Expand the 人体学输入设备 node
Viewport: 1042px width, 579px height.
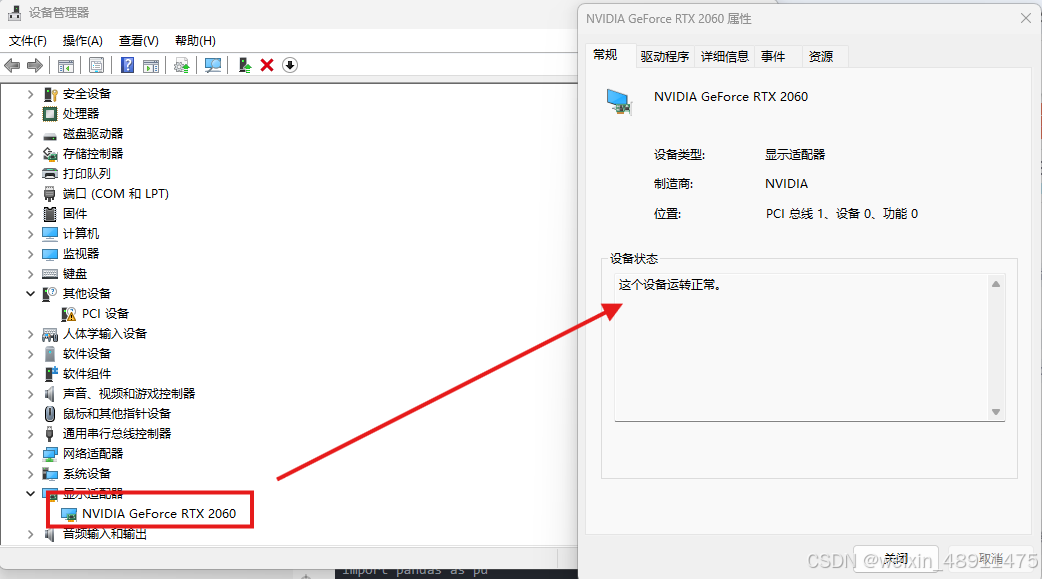[x=30, y=334]
